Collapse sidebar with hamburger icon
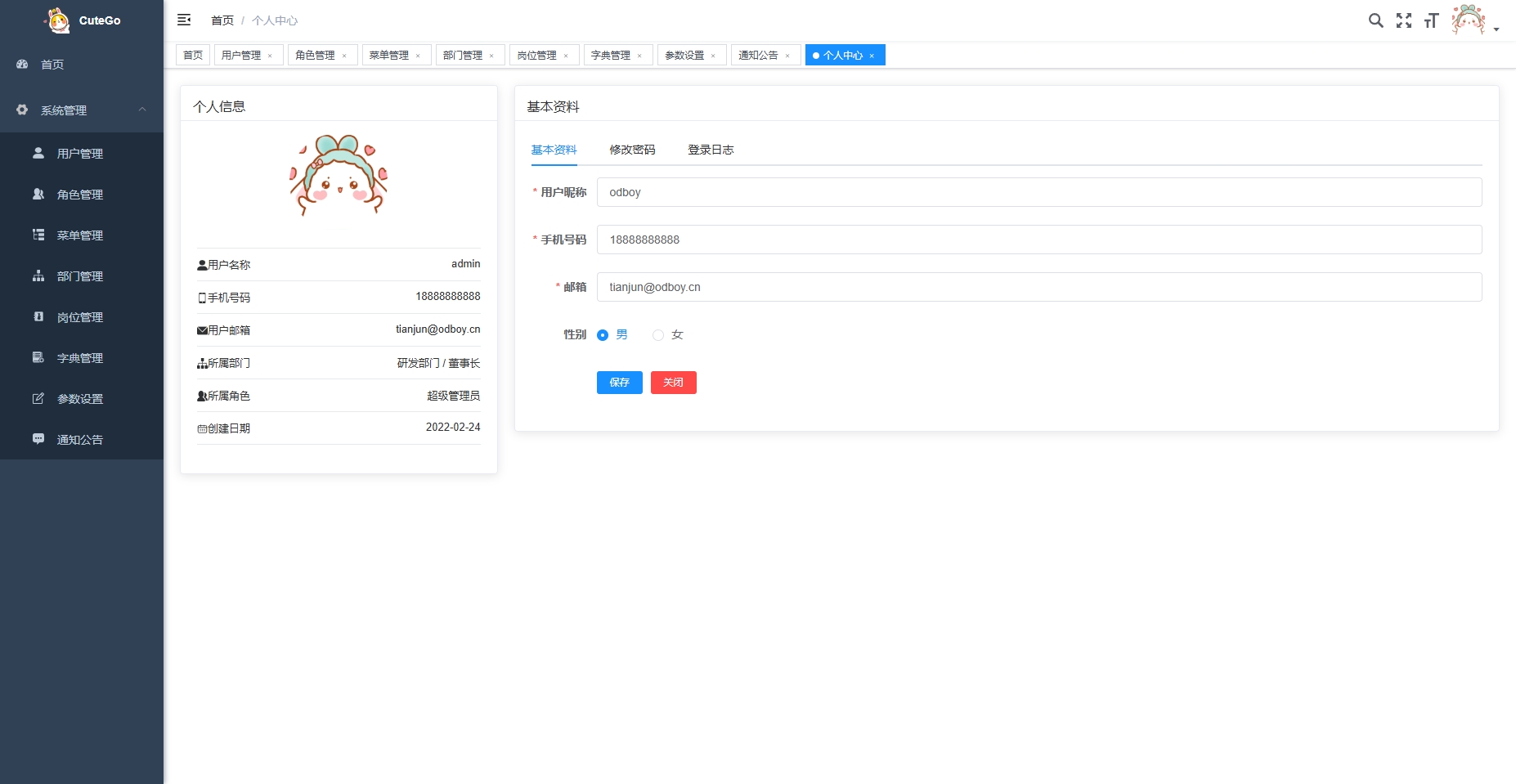The image size is (1516, 784). (x=184, y=20)
